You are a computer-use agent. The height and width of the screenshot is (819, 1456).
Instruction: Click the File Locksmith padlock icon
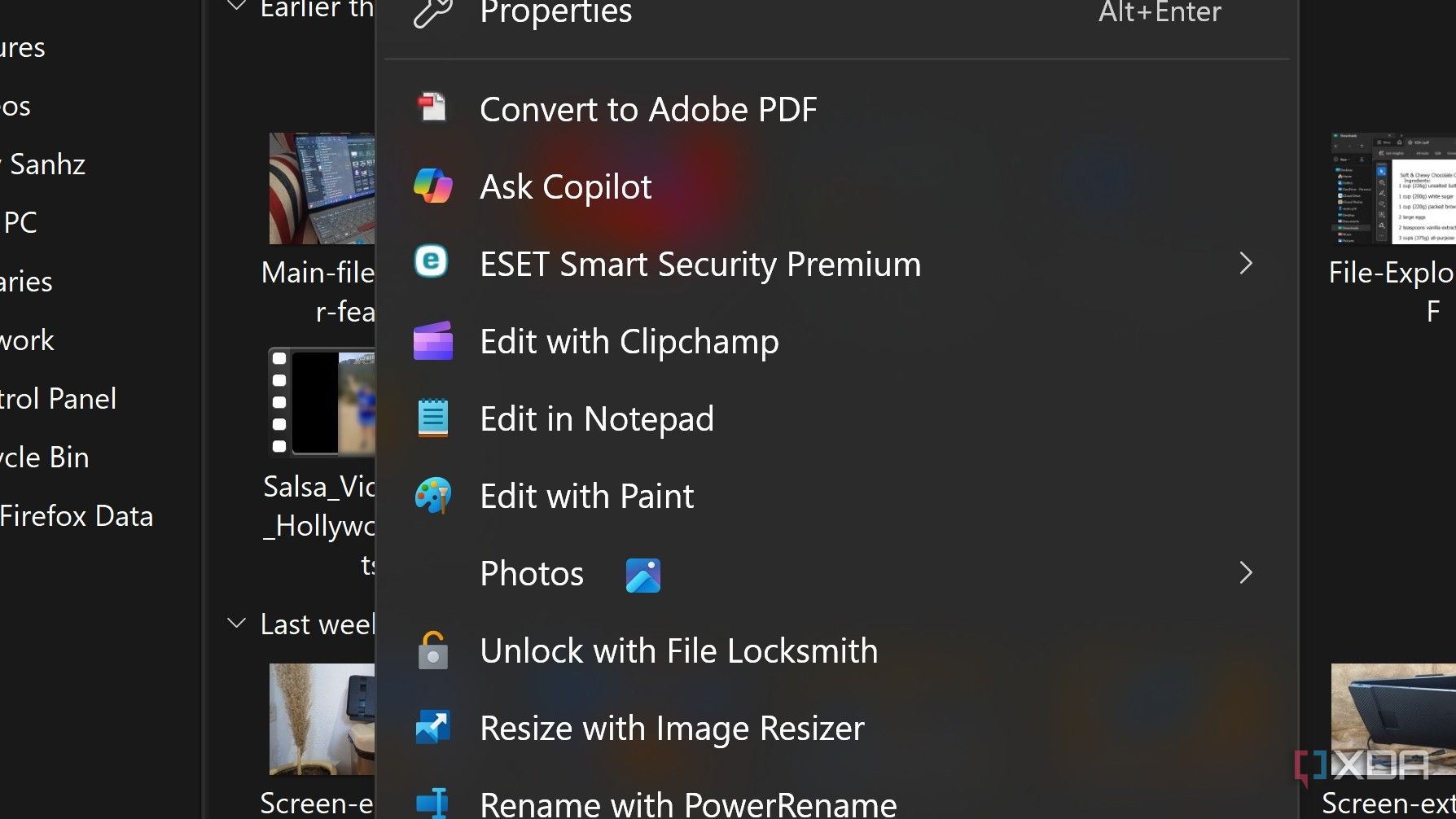click(432, 650)
